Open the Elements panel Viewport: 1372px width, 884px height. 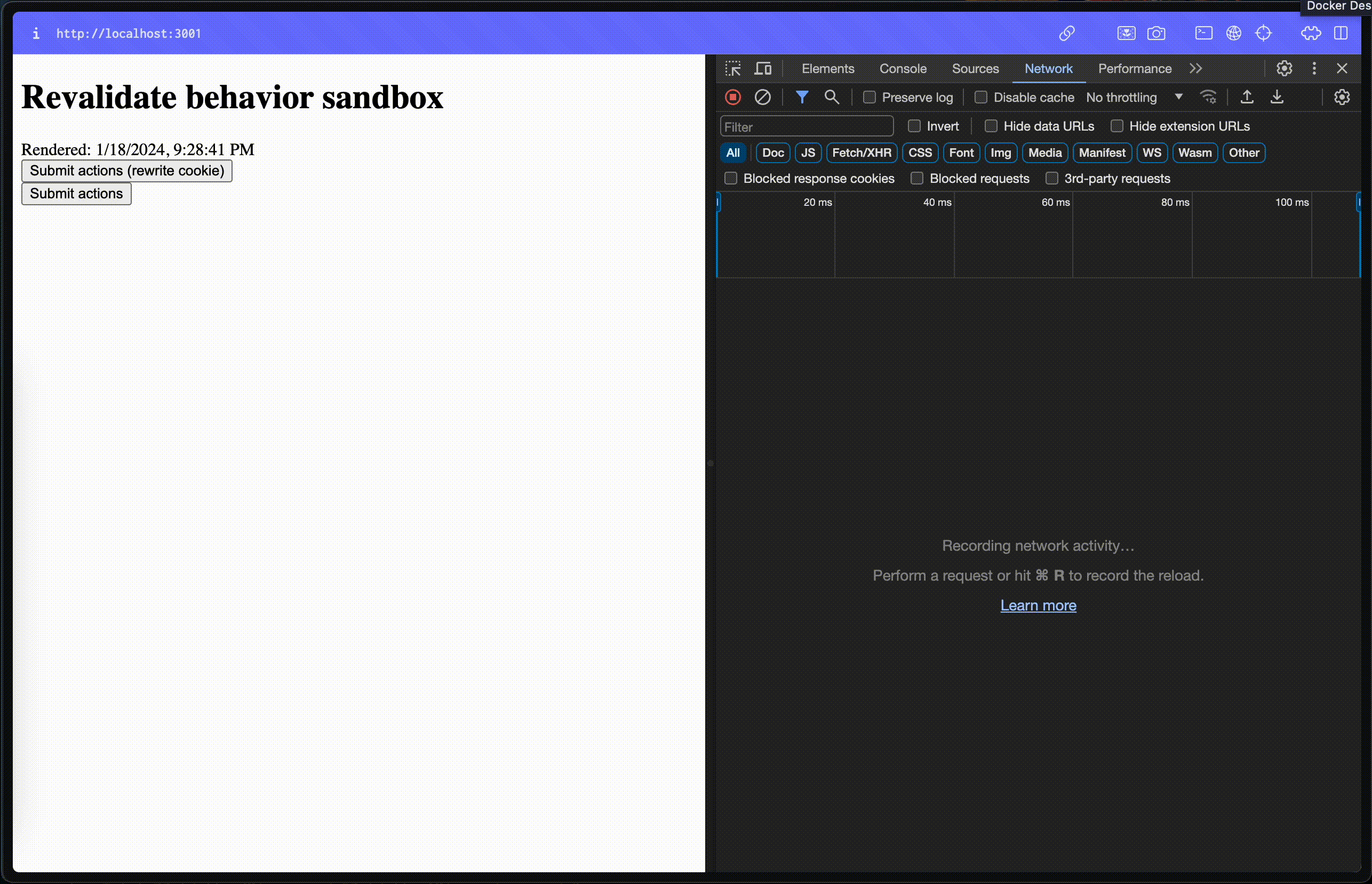[827, 68]
